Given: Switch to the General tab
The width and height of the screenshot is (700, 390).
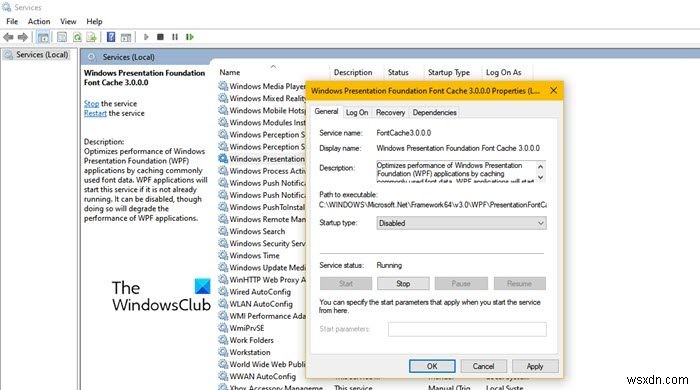Looking at the screenshot, I should [326, 112].
